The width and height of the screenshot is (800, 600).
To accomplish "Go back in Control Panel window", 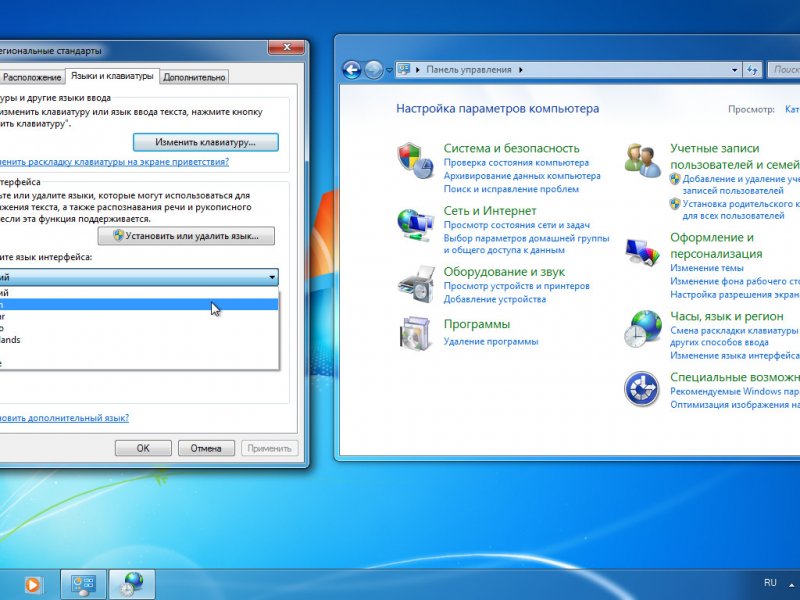I will pos(352,69).
